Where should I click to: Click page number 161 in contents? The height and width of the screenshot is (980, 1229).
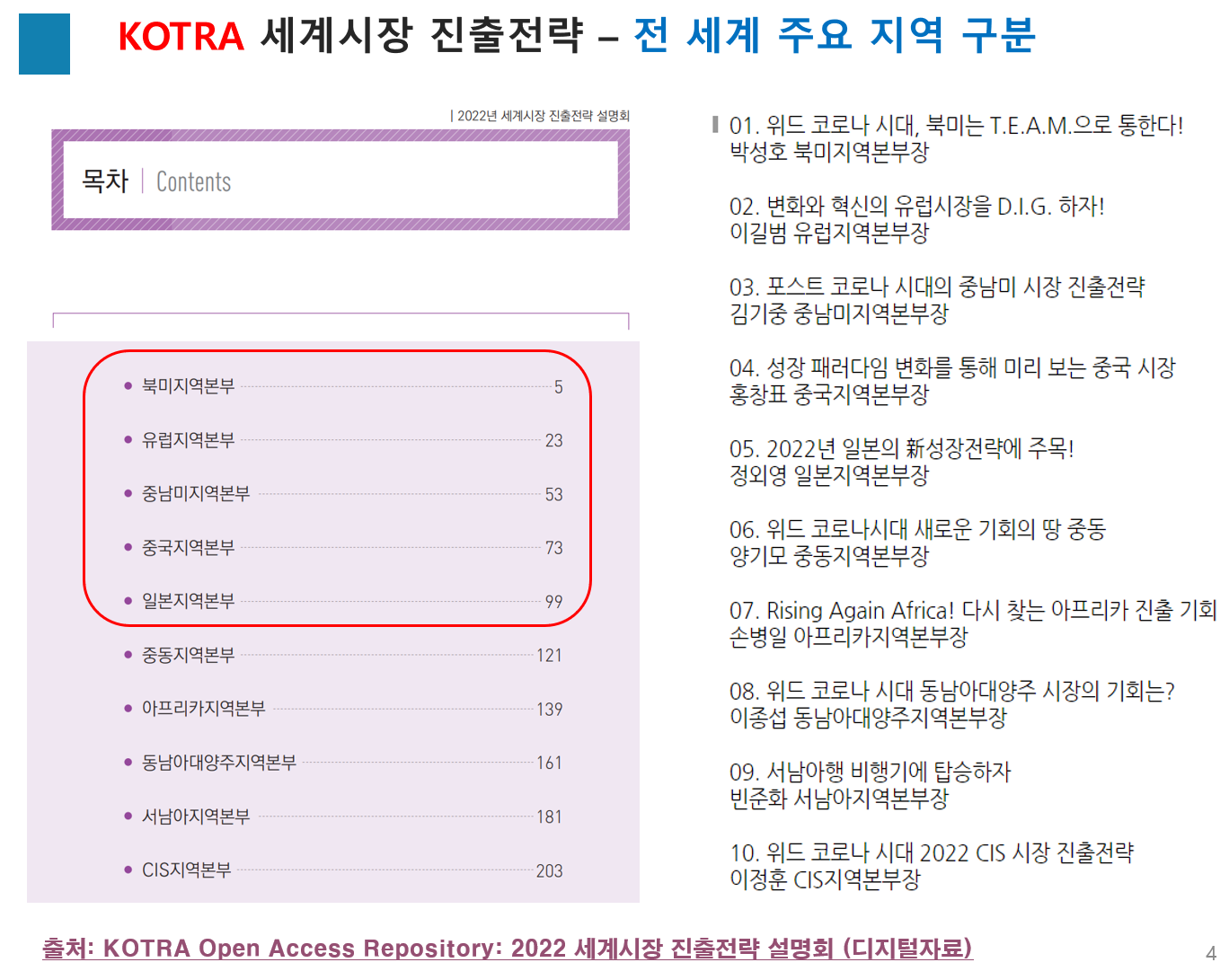click(550, 764)
